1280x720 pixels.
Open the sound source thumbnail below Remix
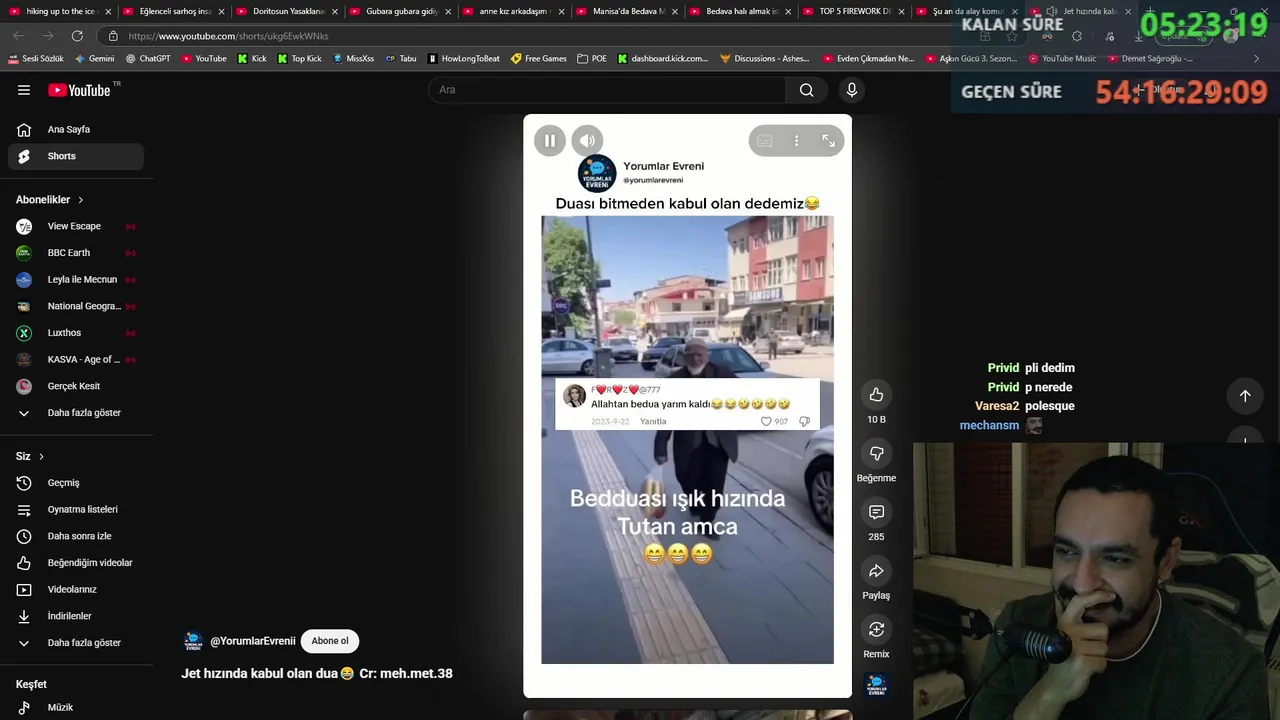(876, 685)
